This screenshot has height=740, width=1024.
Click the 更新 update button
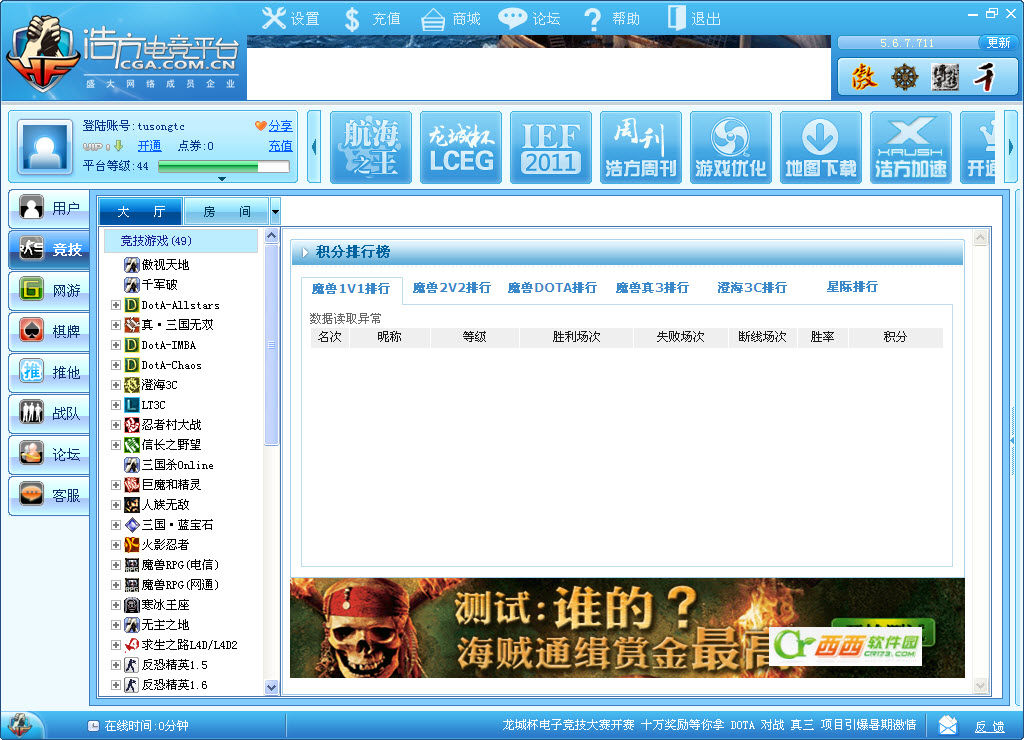tap(998, 42)
